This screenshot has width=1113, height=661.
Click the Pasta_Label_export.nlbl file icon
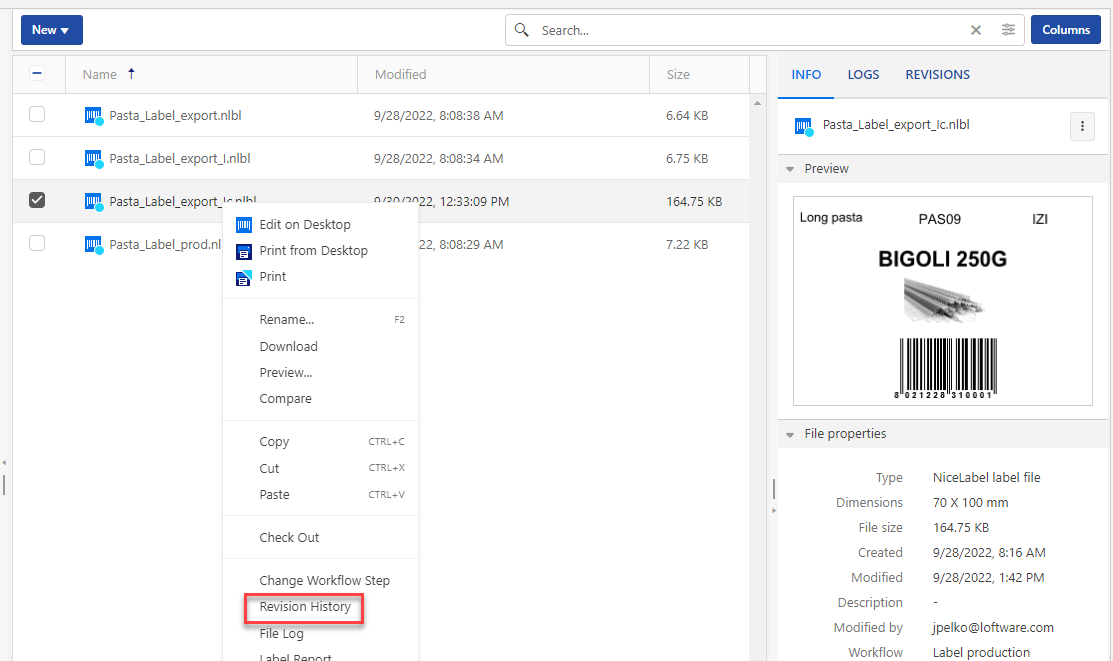click(94, 116)
